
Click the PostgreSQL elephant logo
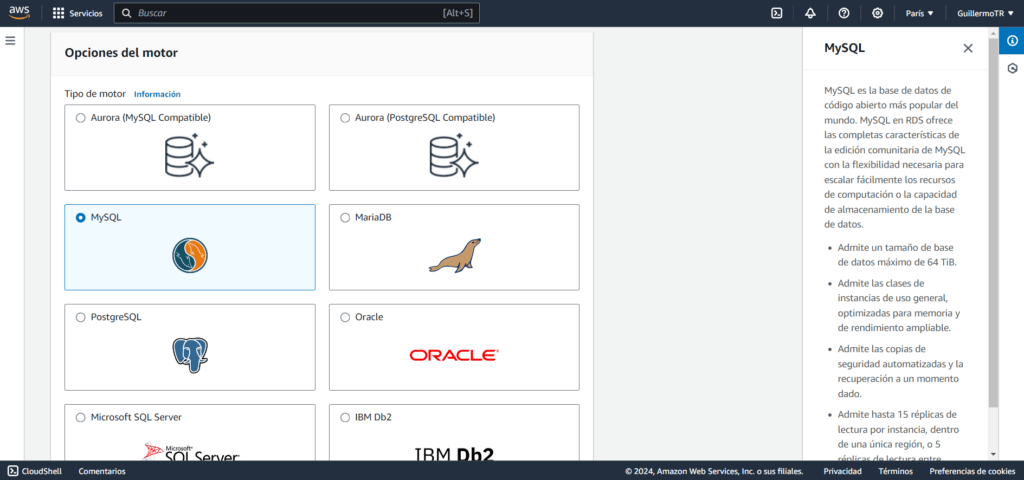(190, 355)
